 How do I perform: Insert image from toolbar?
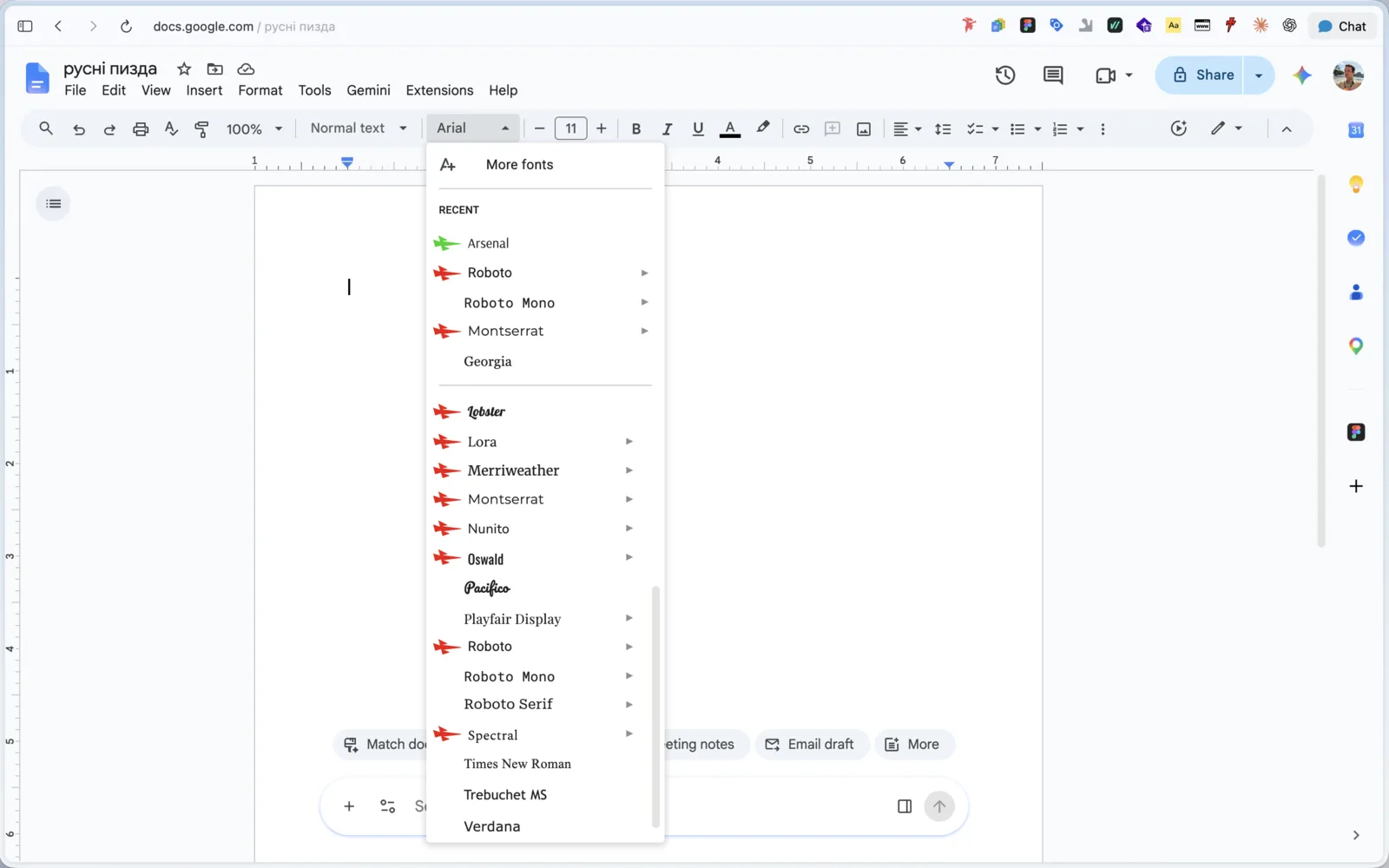(864, 128)
